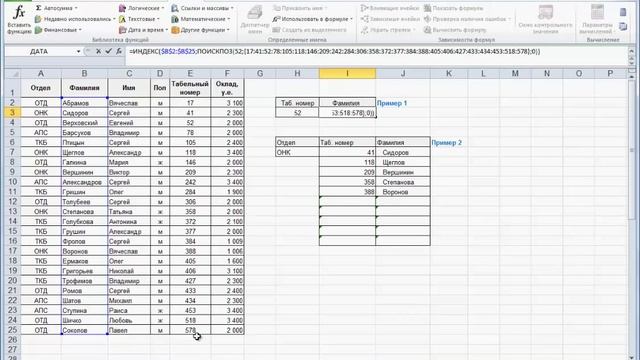Screen dimensions: 640x360
Task: Open the Текстовые functions dropdown
Action: 139,19
